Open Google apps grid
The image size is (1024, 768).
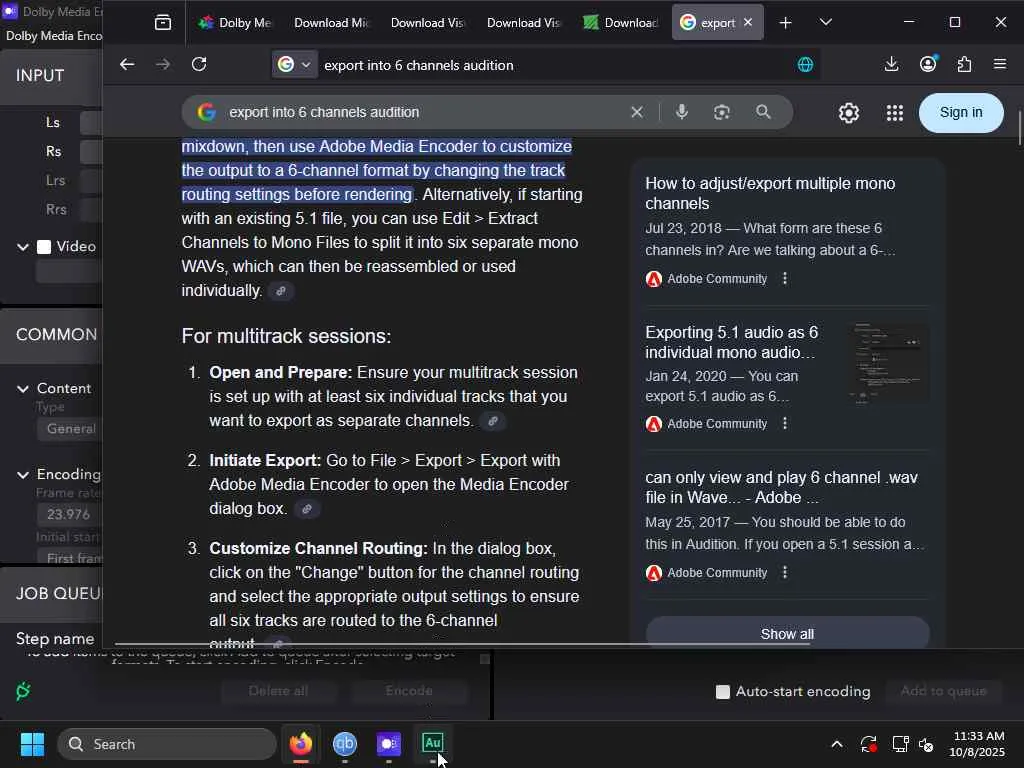point(895,113)
